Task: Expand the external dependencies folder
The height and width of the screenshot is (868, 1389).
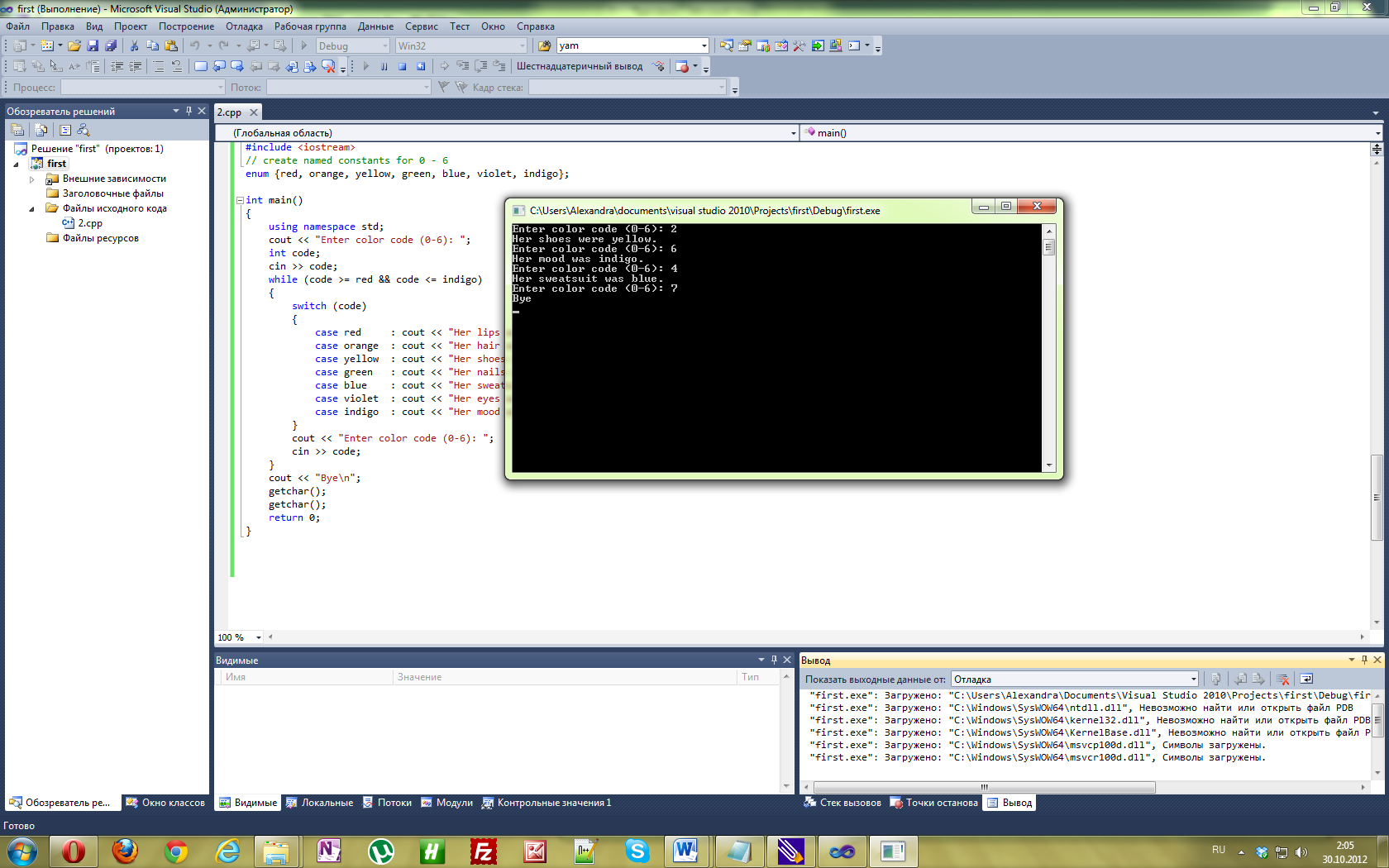Action: point(32,179)
